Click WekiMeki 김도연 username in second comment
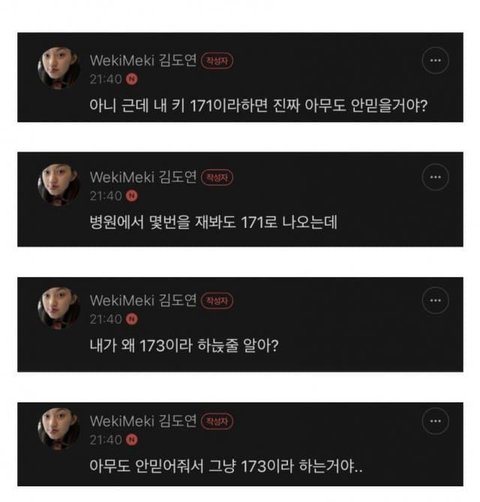Image resolution: width=480 pixels, height=502 pixels. coord(143,177)
